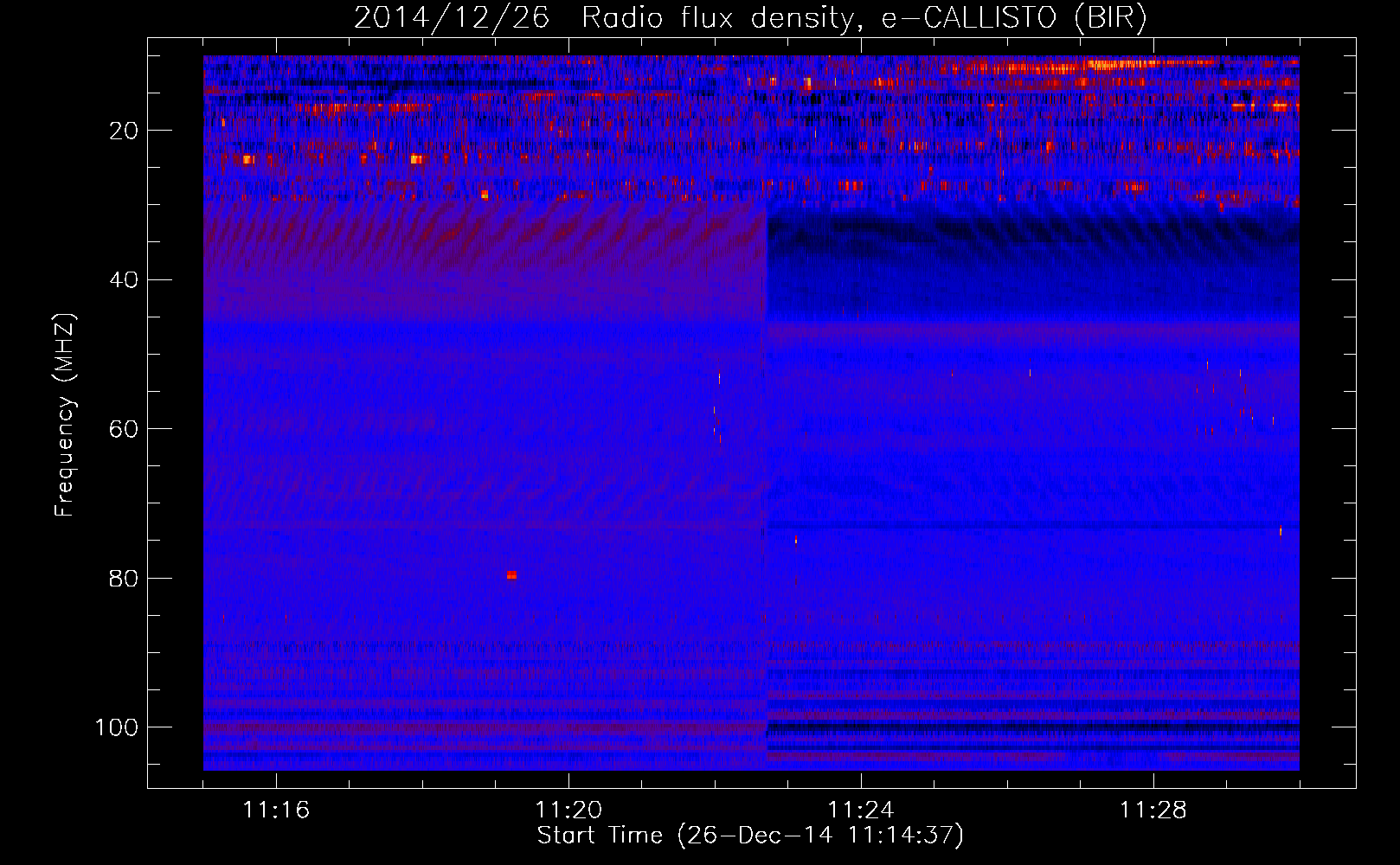The height and width of the screenshot is (865, 1400).
Task: Click the 40 frequency tick label
Action: point(124,280)
